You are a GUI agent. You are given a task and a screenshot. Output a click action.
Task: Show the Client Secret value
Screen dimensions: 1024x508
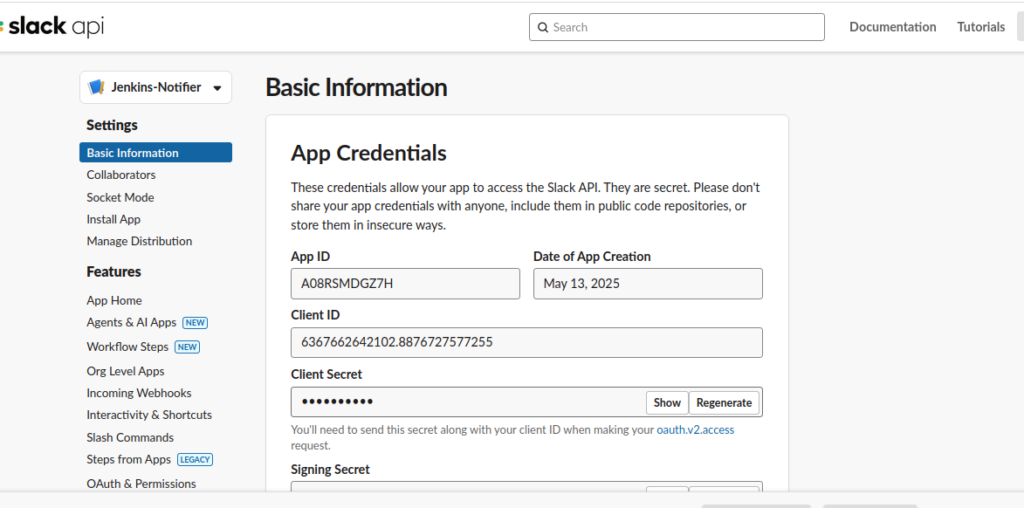pyautogui.click(x=667, y=403)
